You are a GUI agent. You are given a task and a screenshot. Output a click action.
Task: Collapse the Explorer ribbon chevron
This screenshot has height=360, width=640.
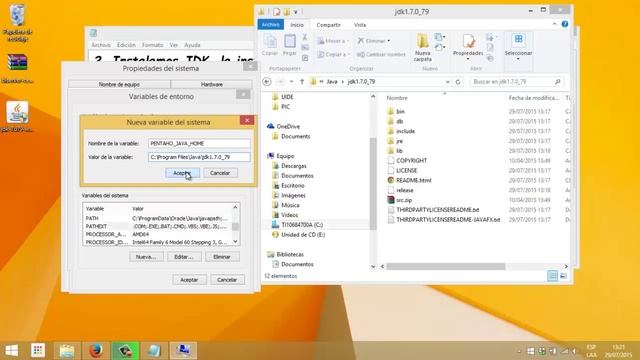(554, 24)
